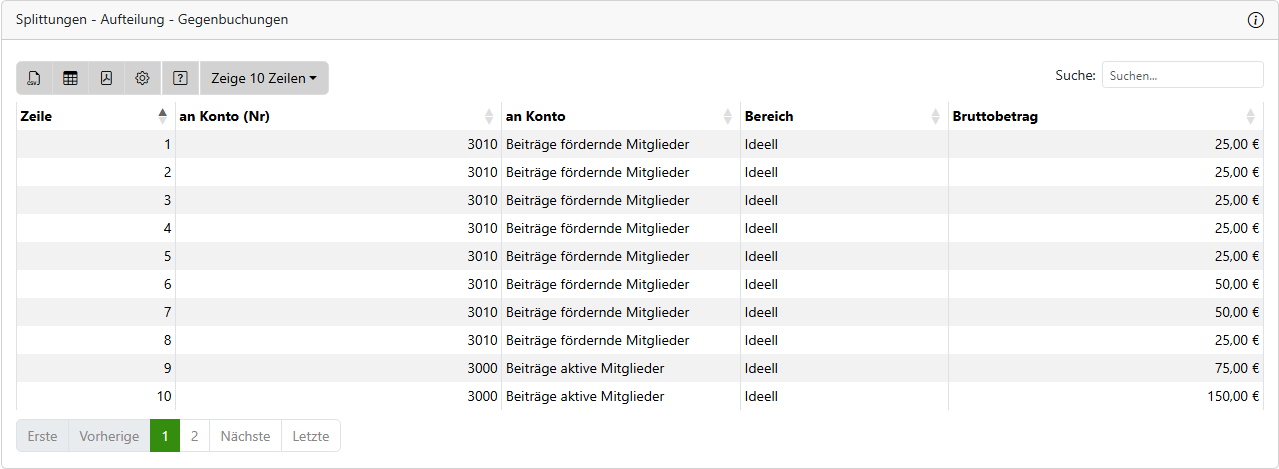Viewport: 1279px width, 469px height.
Task: Open the info icon in panel header
Action: pos(1256,20)
